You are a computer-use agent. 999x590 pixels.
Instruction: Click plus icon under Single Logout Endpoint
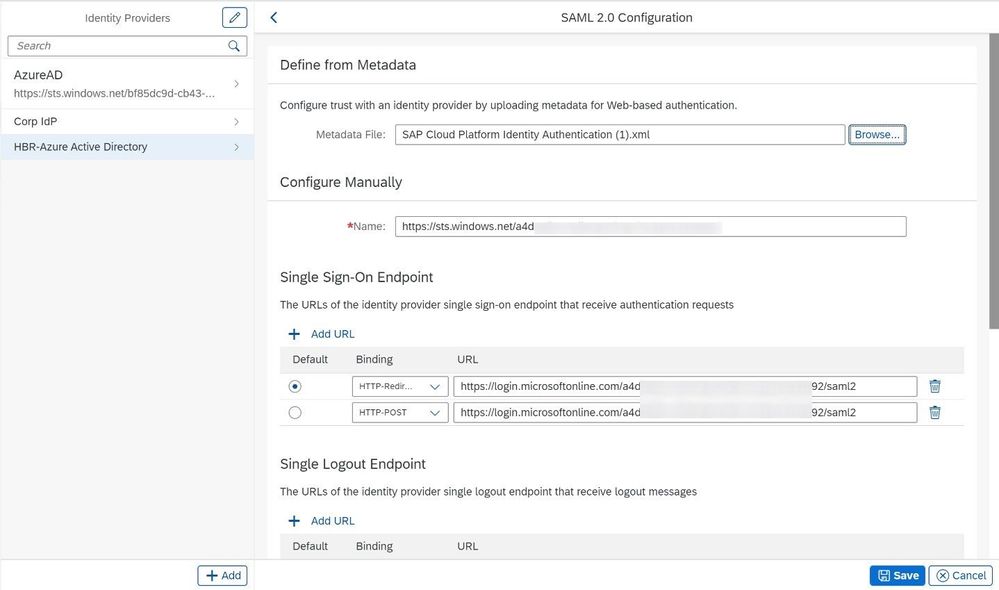(x=294, y=521)
